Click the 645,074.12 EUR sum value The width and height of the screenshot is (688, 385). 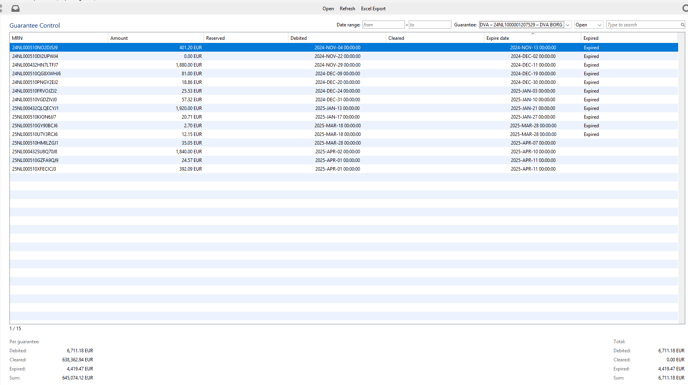[x=78, y=378]
